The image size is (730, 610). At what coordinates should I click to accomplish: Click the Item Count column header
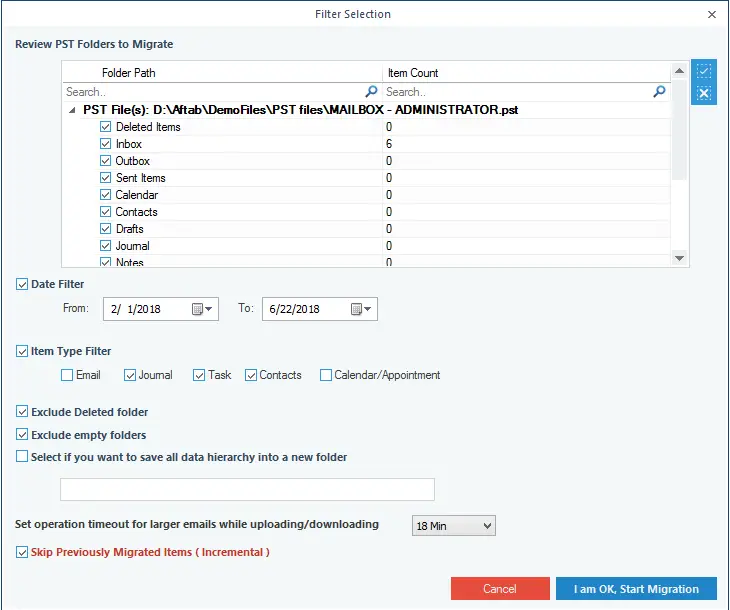526,73
